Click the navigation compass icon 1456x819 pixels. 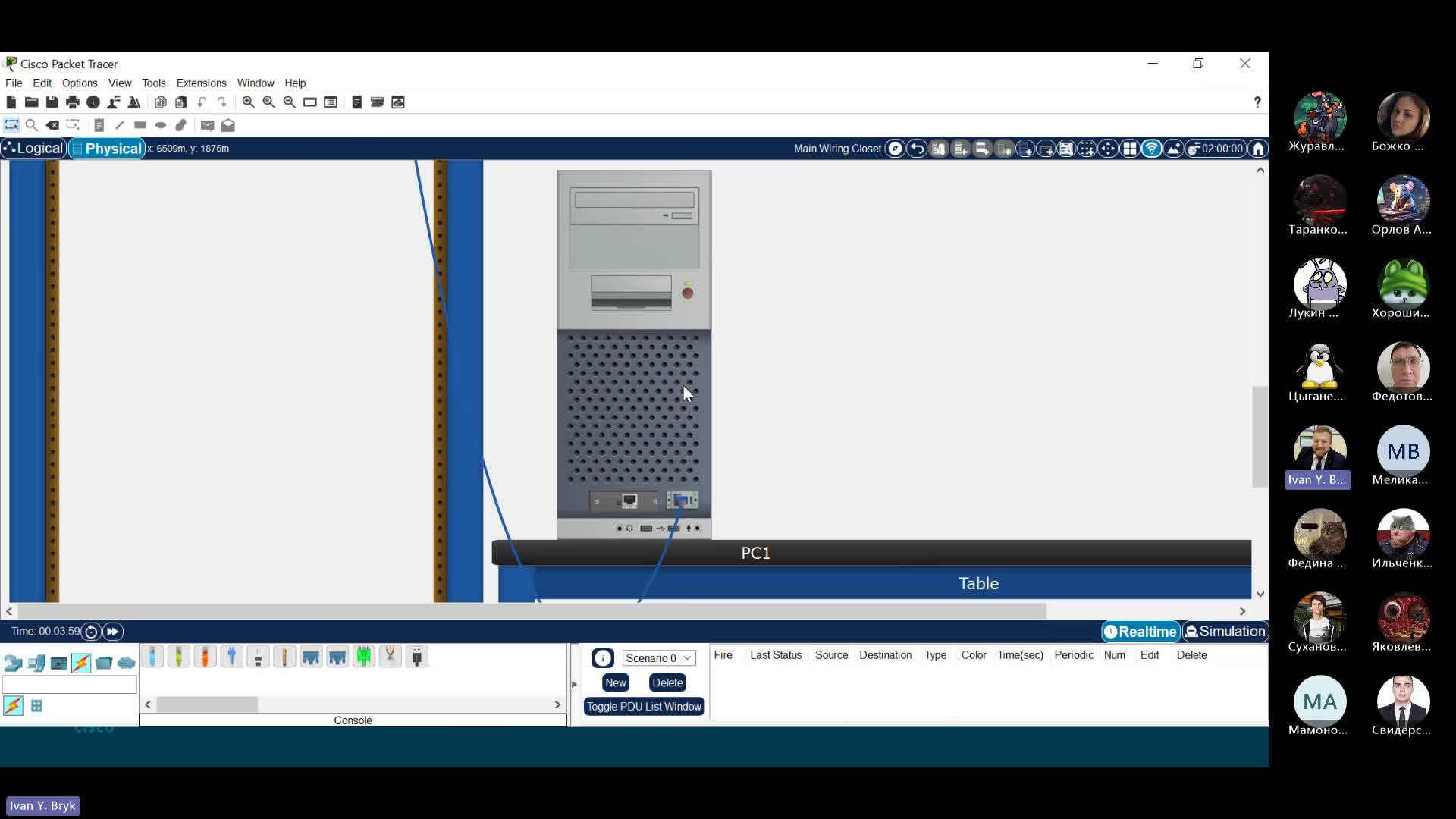[x=896, y=149]
